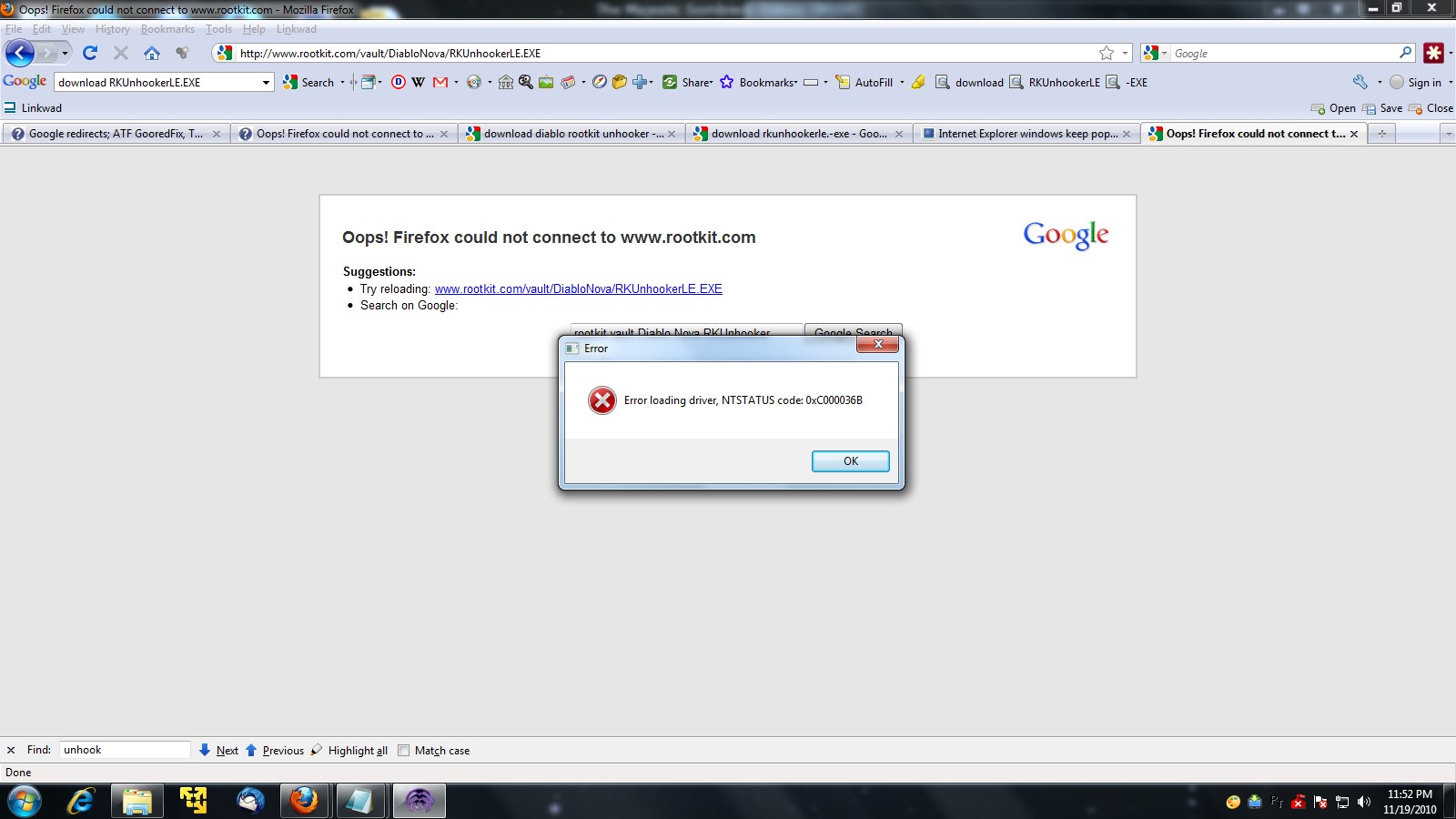Image resolution: width=1456 pixels, height=819 pixels.
Task: Click the blue plus toolbar icon
Action: 640,82
